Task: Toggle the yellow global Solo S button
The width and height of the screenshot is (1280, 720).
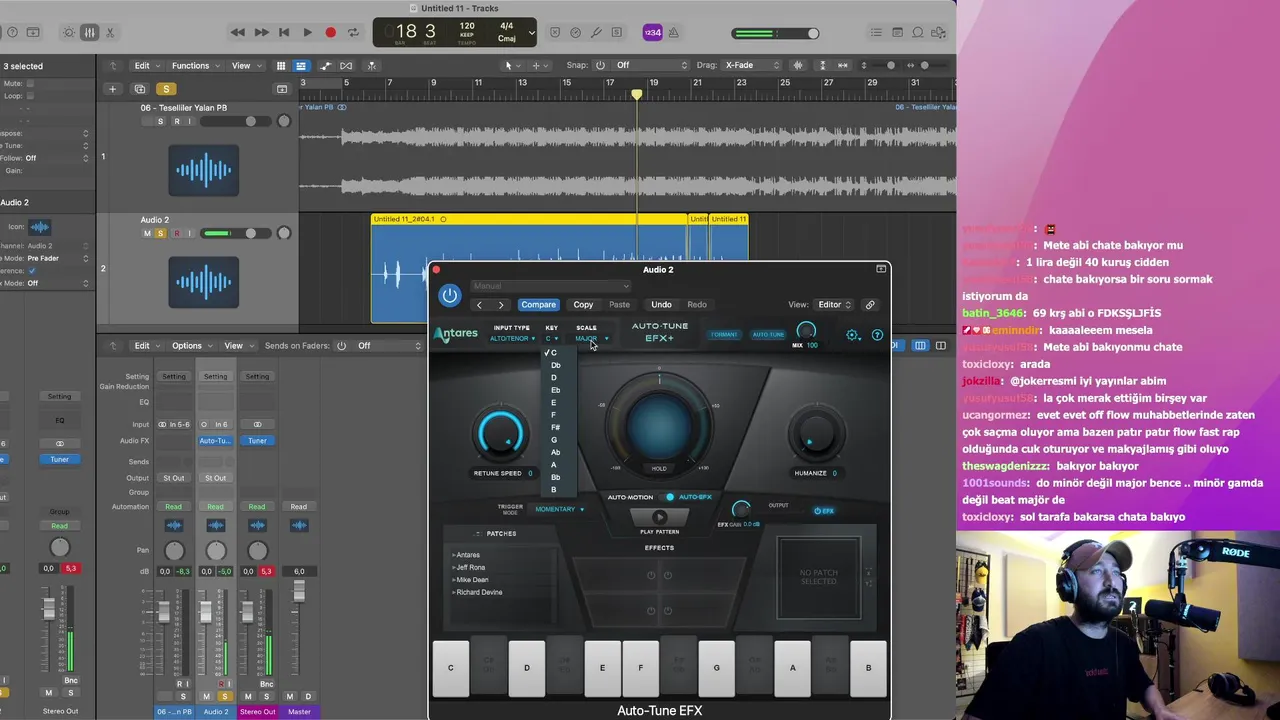Action: (166, 89)
